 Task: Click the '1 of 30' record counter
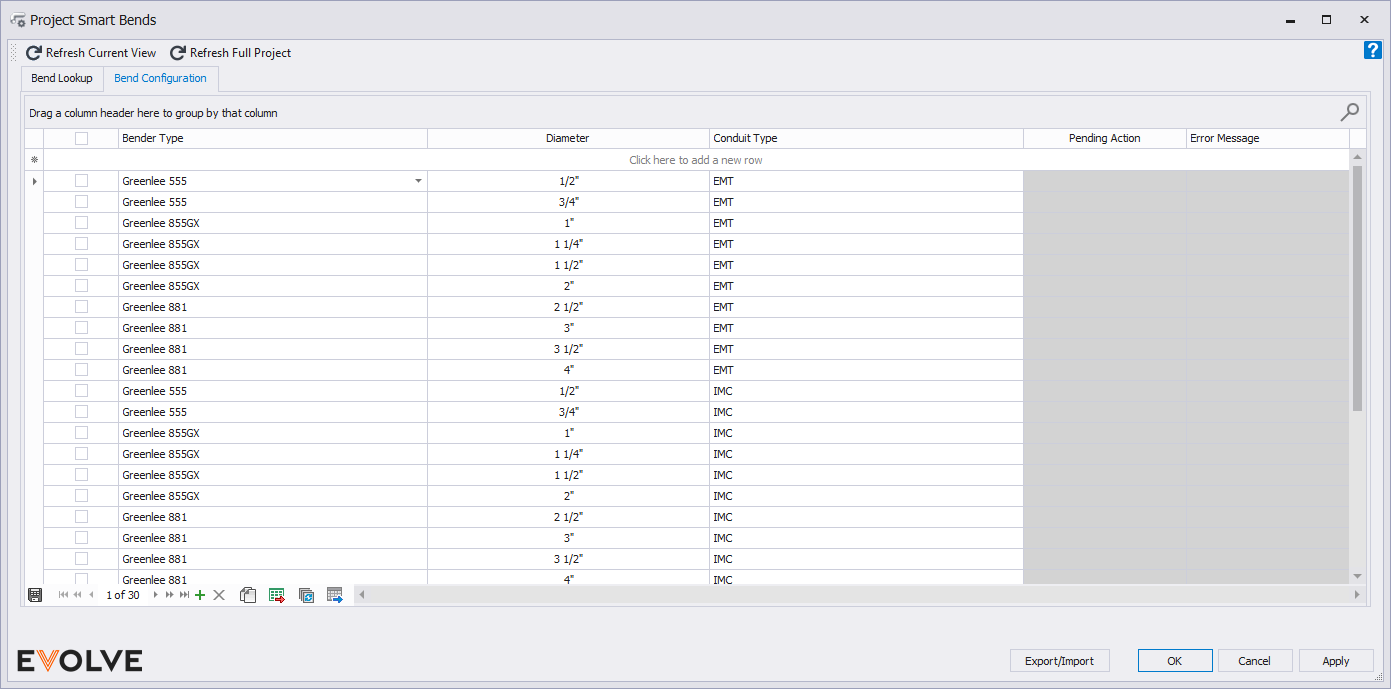(x=123, y=595)
